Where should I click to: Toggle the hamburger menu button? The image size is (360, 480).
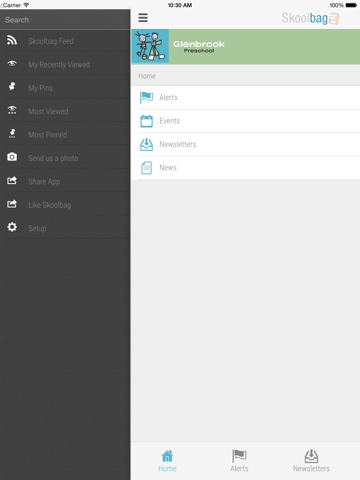143,18
